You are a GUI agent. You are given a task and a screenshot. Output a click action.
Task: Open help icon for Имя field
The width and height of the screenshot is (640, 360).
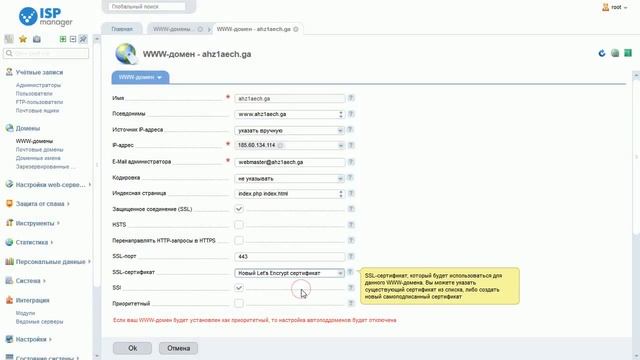[351, 98]
